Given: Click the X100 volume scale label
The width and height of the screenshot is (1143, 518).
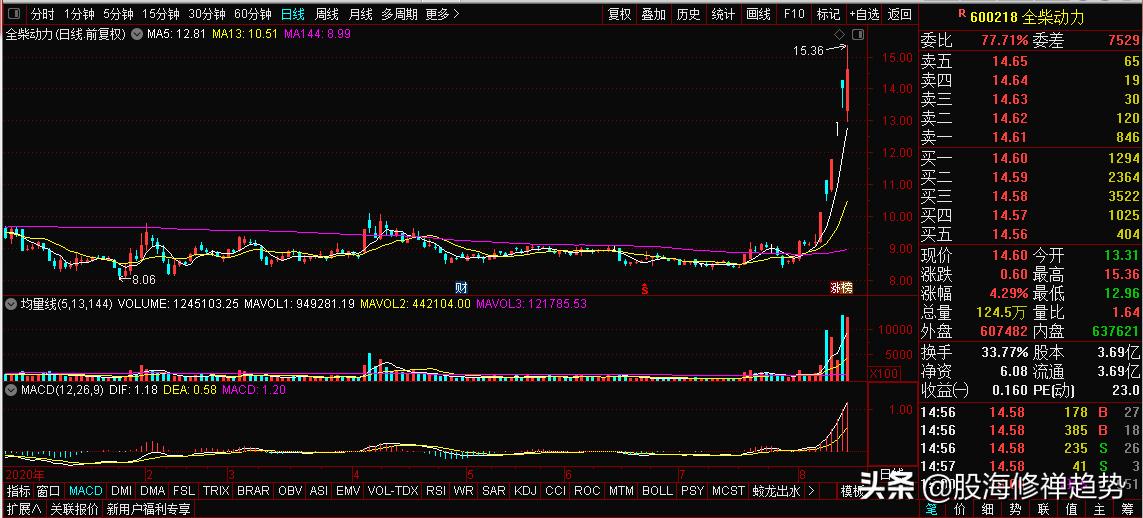Looking at the screenshot, I should coord(883,373).
